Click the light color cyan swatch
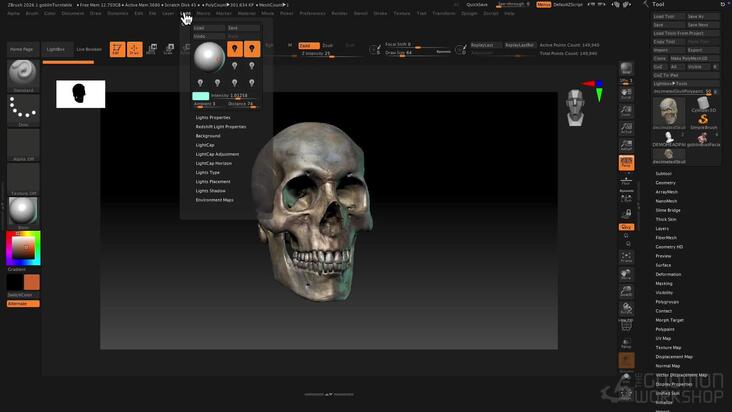The height and width of the screenshot is (412, 732). [x=201, y=96]
